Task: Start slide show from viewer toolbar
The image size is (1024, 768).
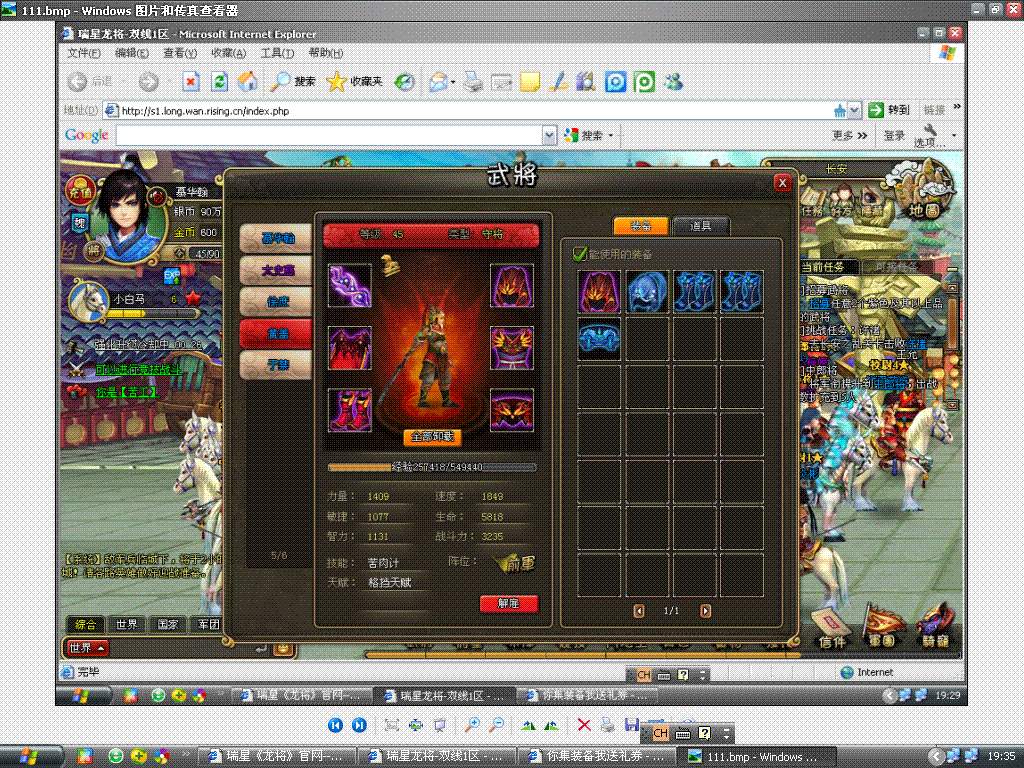Action: click(x=440, y=725)
